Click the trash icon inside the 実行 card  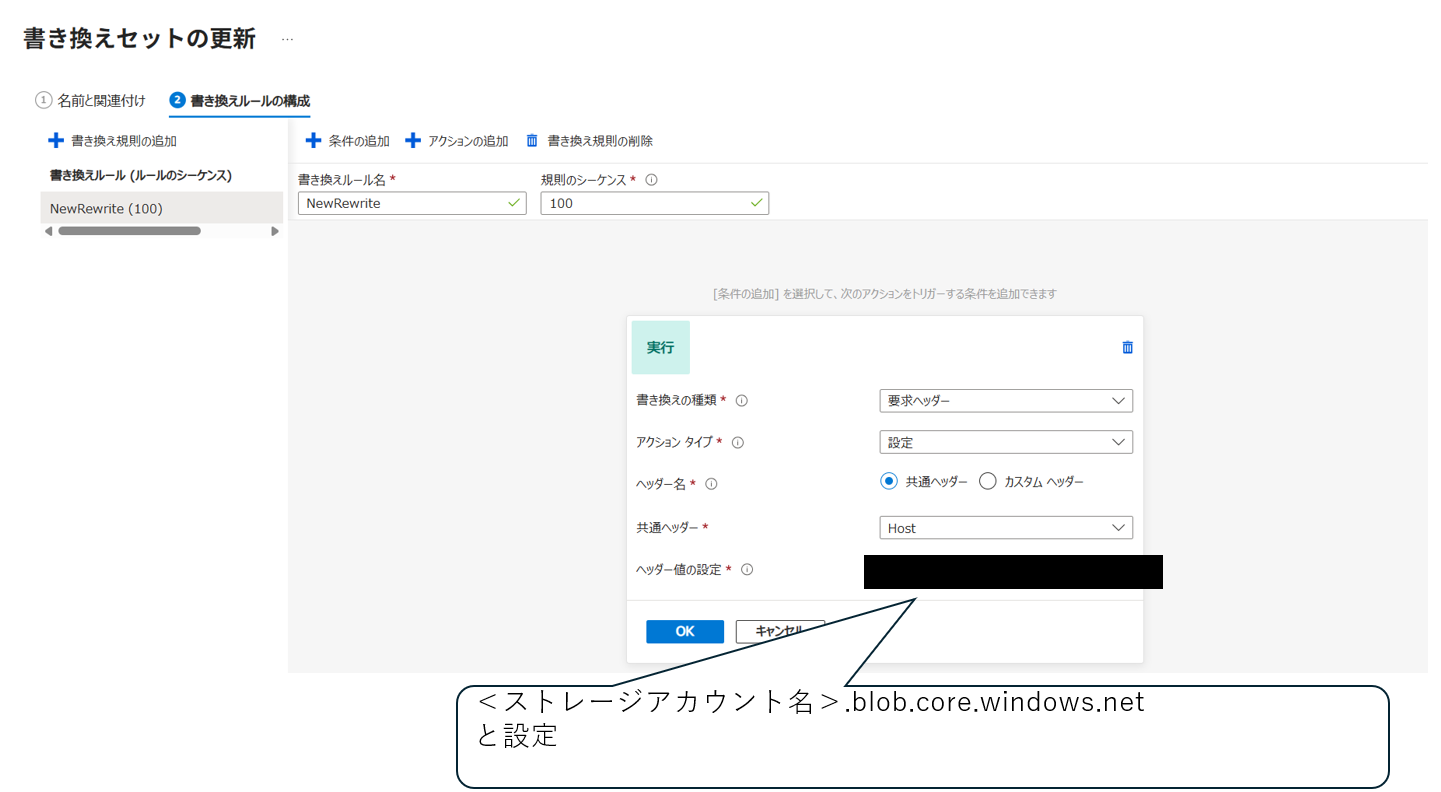point(1126,347)
